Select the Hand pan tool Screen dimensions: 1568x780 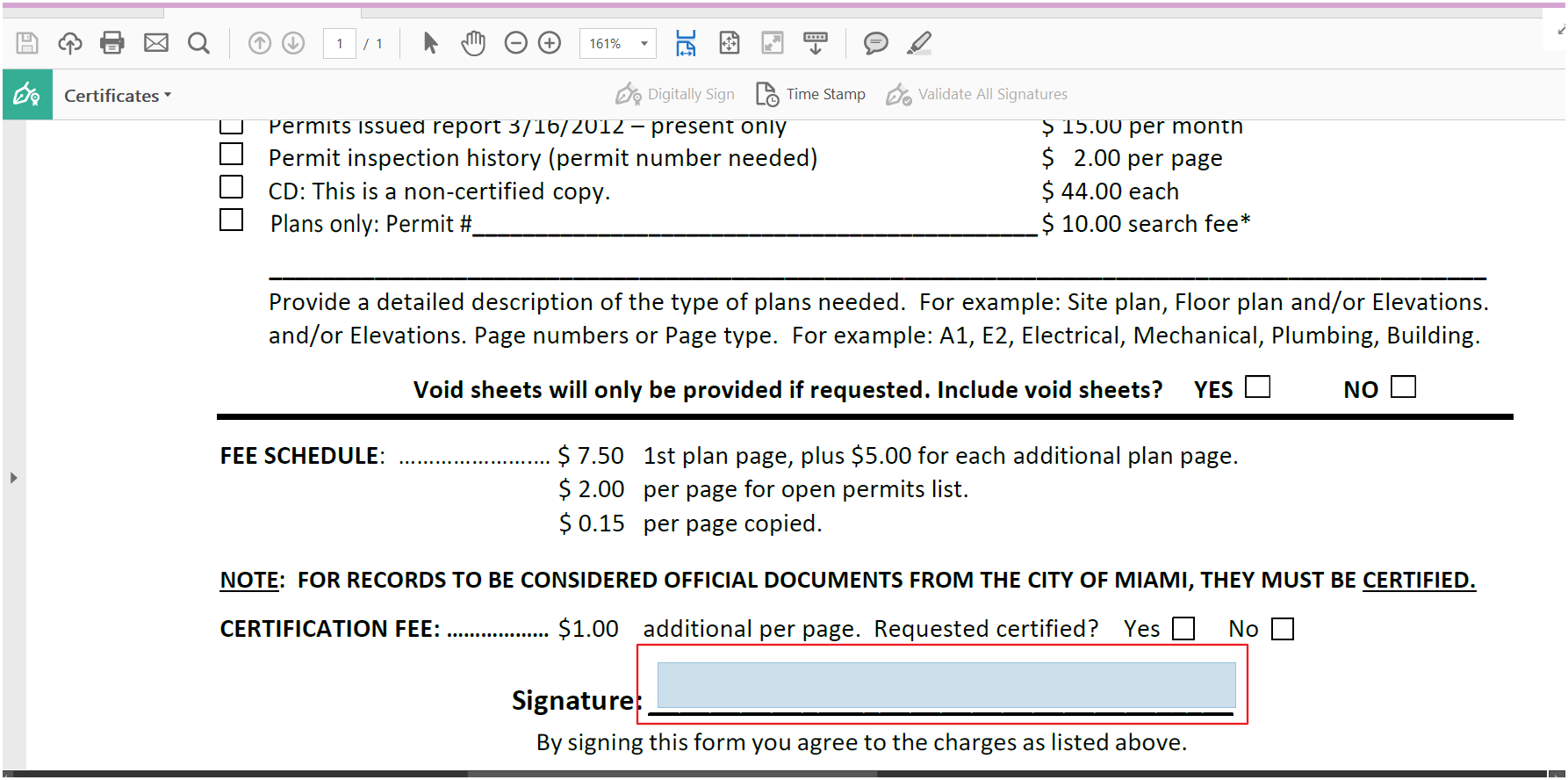click(473, 43)
